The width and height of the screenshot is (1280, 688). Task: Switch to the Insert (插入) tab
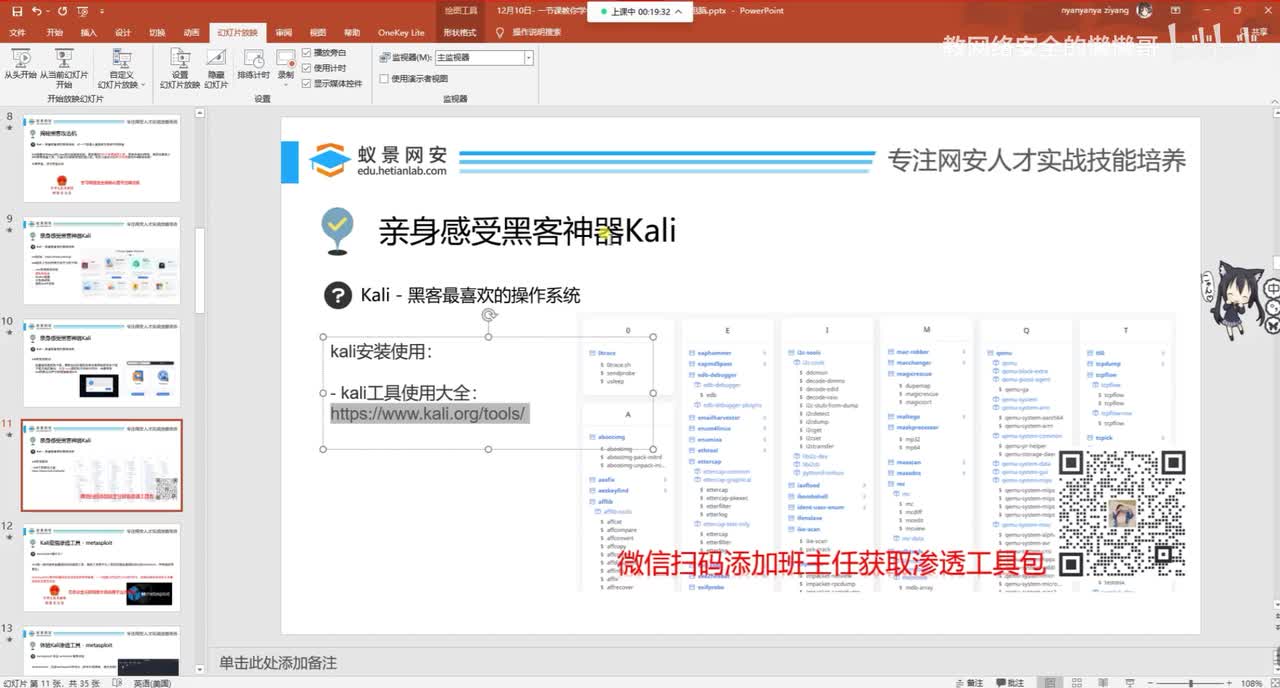pos(89,32)
